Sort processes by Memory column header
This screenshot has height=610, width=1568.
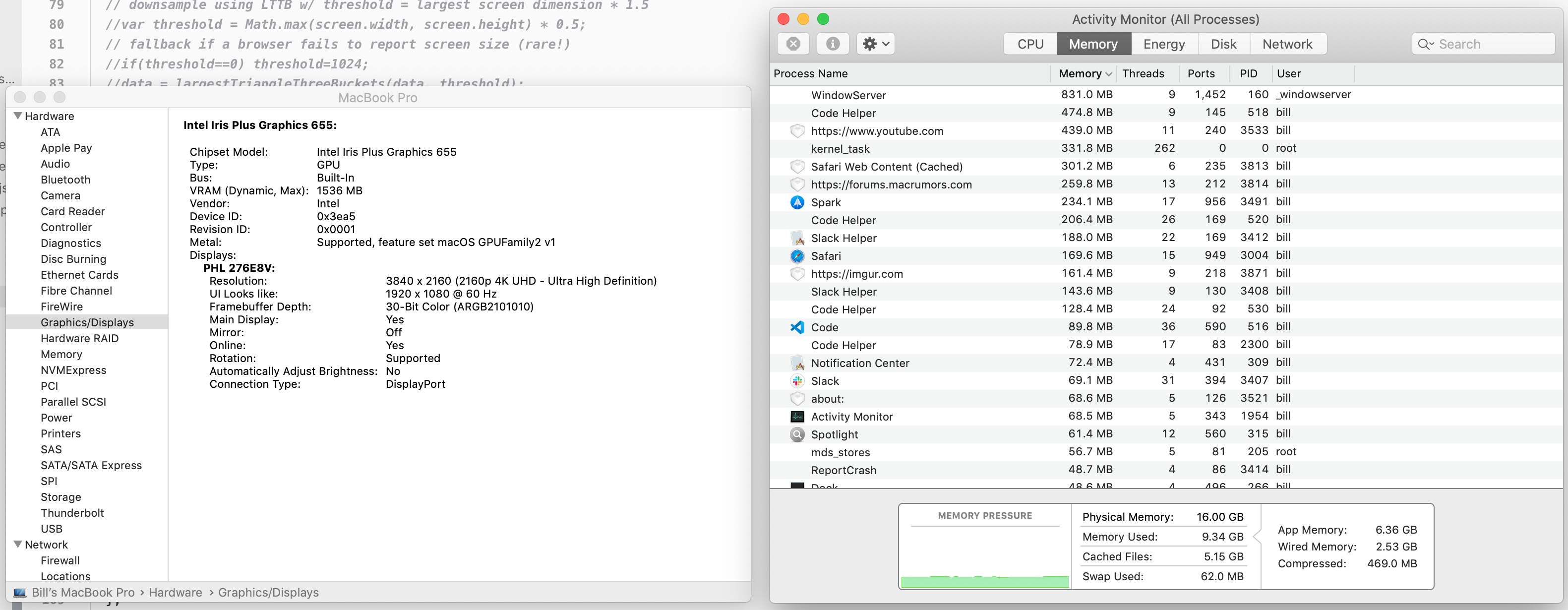click(x=1080, y=74)
